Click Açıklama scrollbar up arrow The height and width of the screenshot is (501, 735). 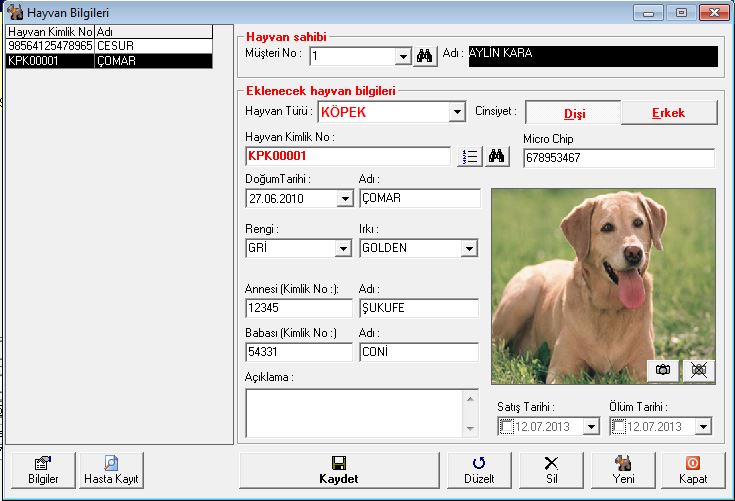click(470, 399)
